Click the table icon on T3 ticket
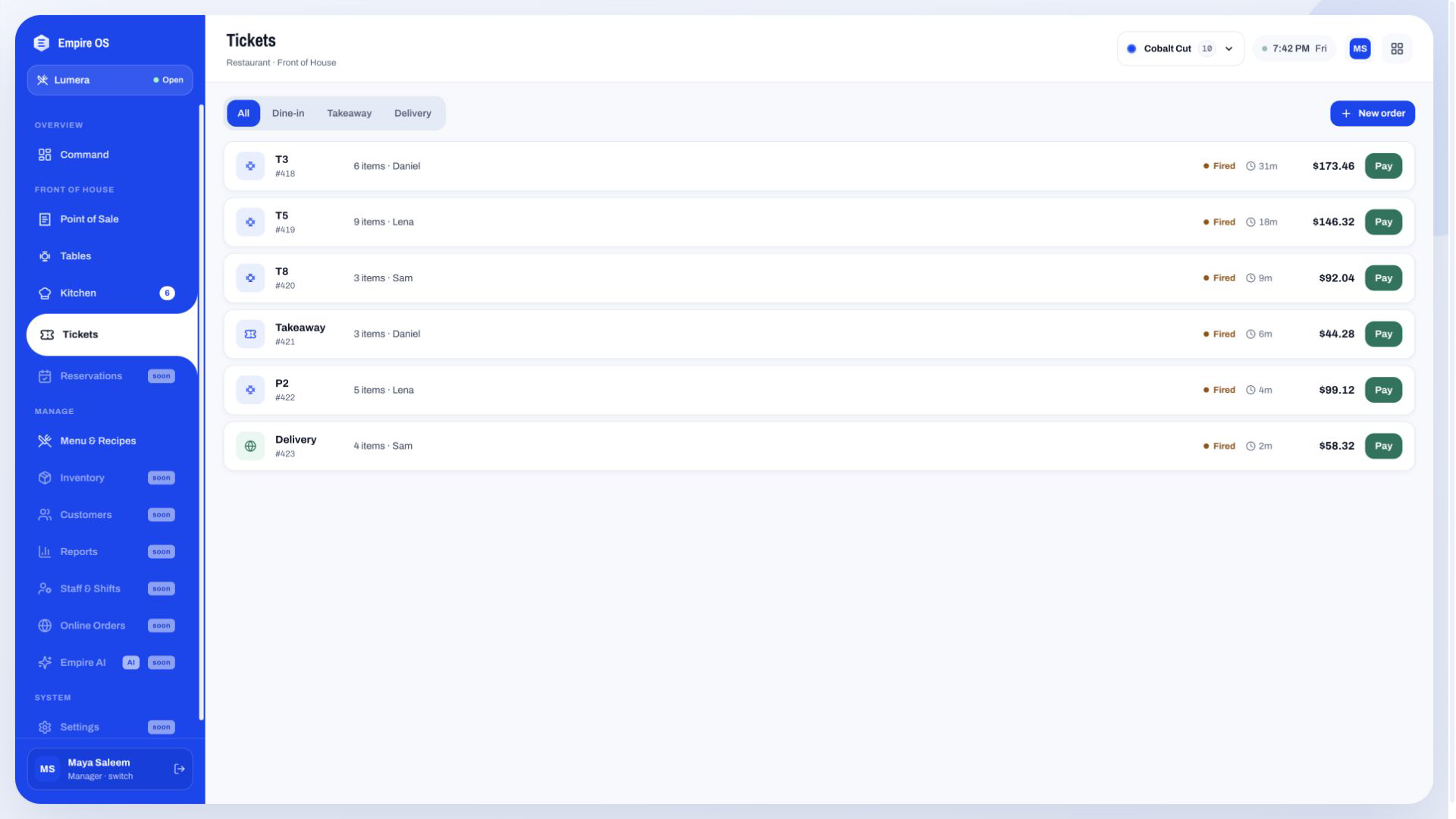The height and width of the screenshot is (819, 1456). click(250, 166)
